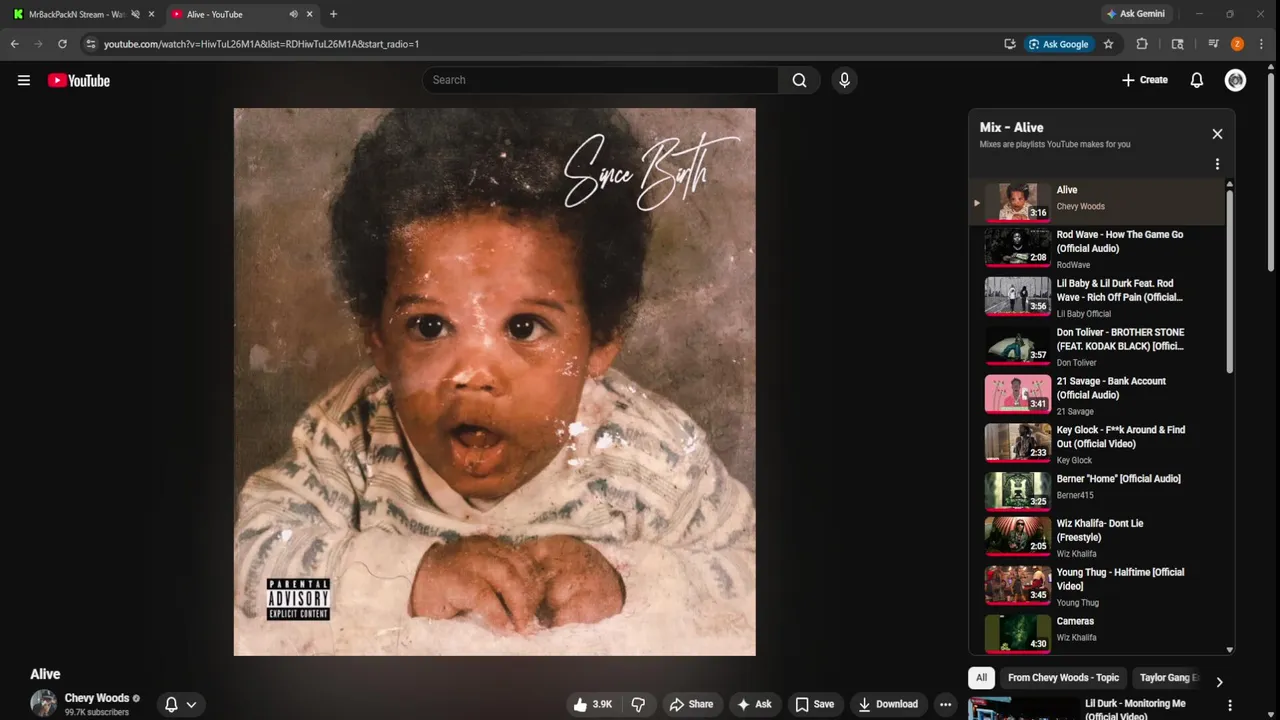
Task: Create a new video or post
Action: (x=1144, y=80)
